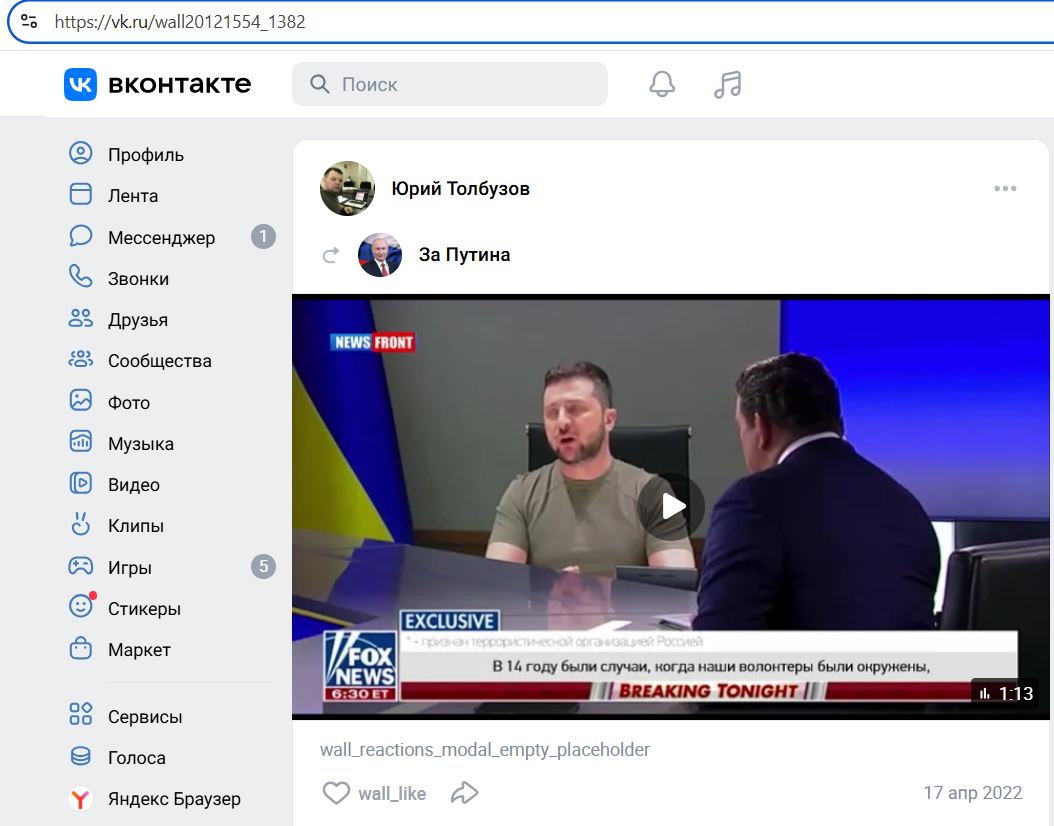
Task: Open Лента news feed
Action: click(133, 196)
